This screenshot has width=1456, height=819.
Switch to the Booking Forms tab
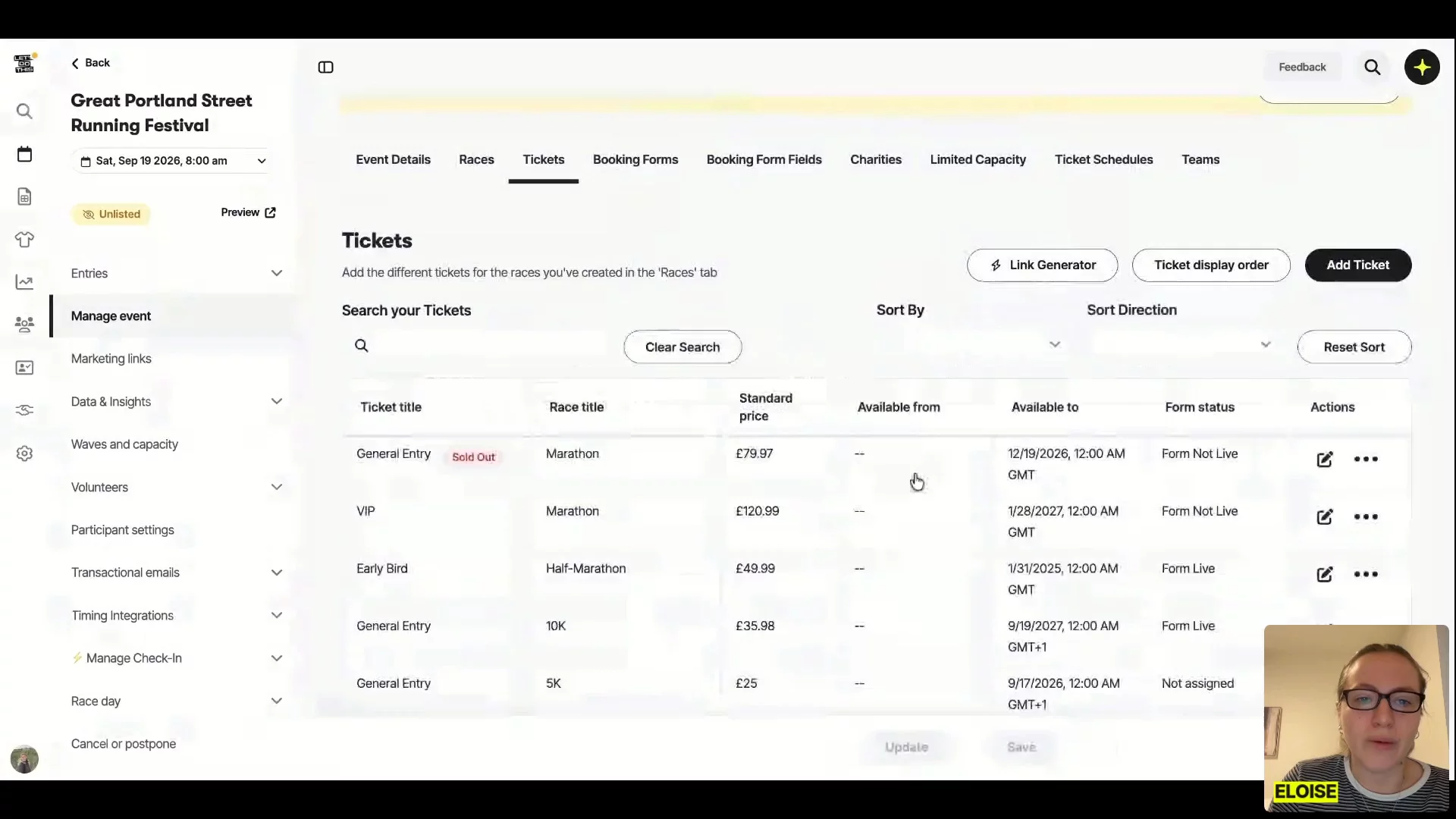click(635, 160)
